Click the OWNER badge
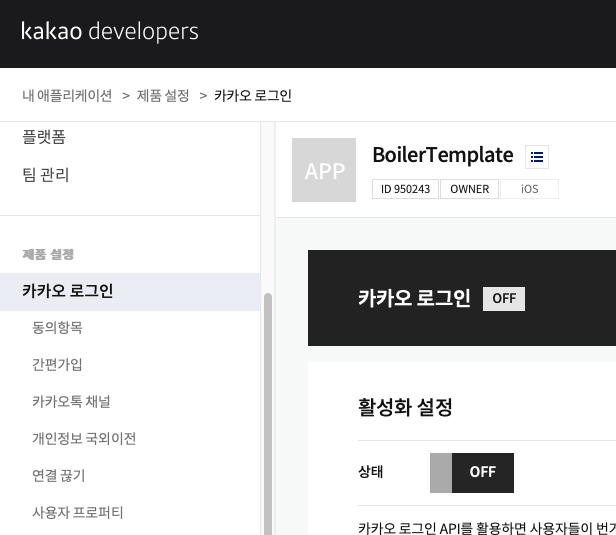The image size is (616, 535). (x=469, y=189)
